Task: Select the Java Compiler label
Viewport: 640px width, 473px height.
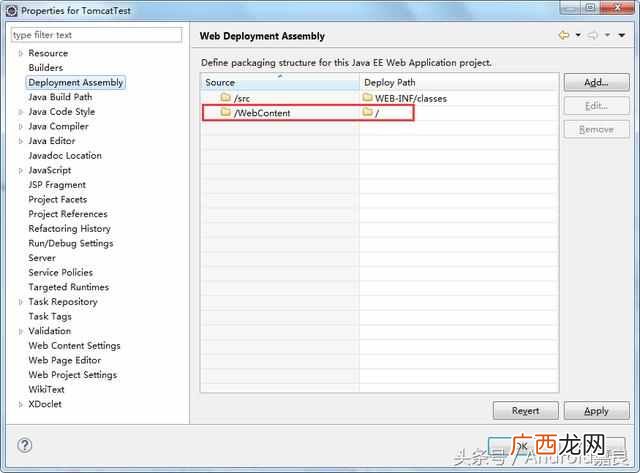Action: point(58,127)
